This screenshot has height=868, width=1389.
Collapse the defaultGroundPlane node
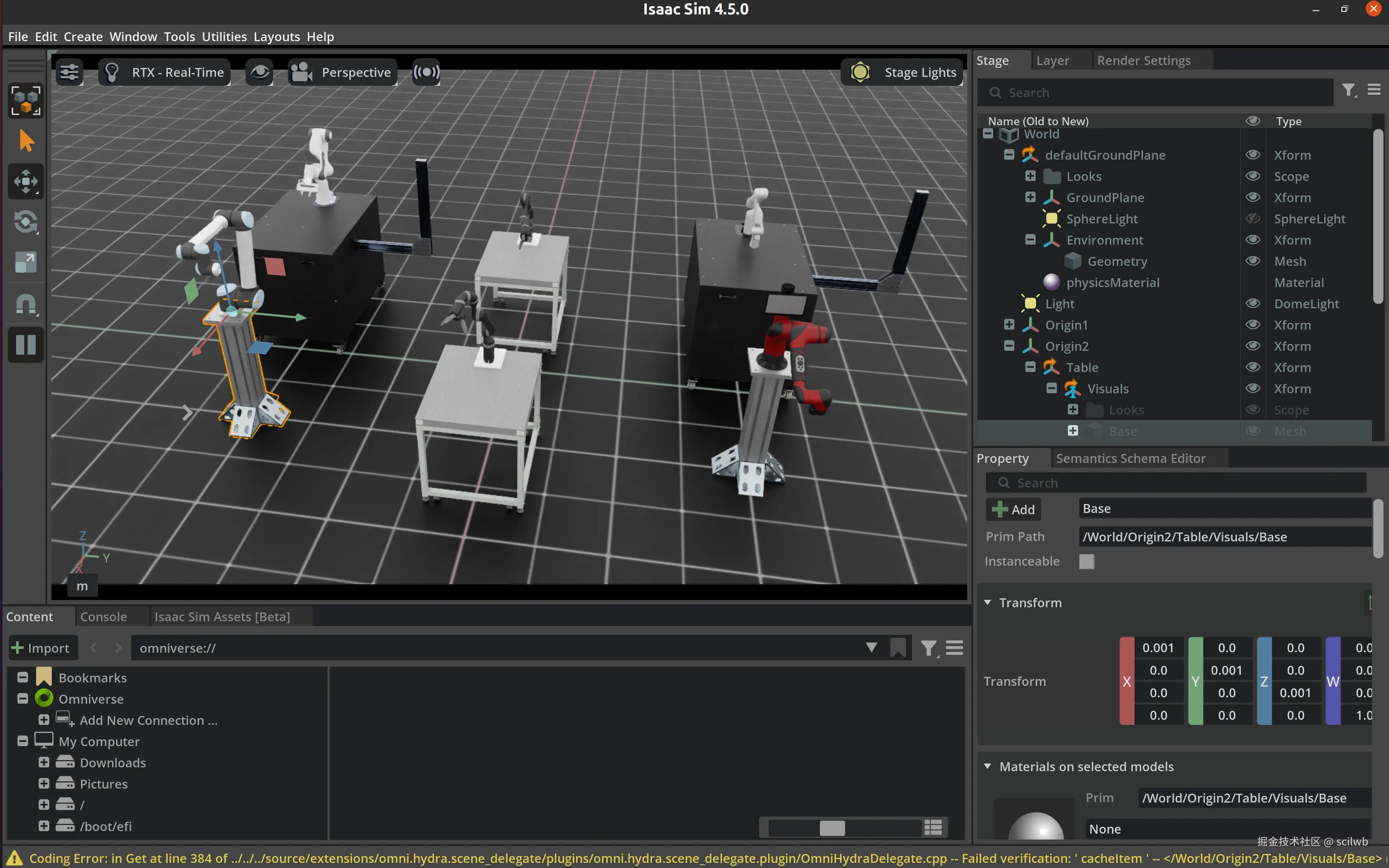point(1009,155)
